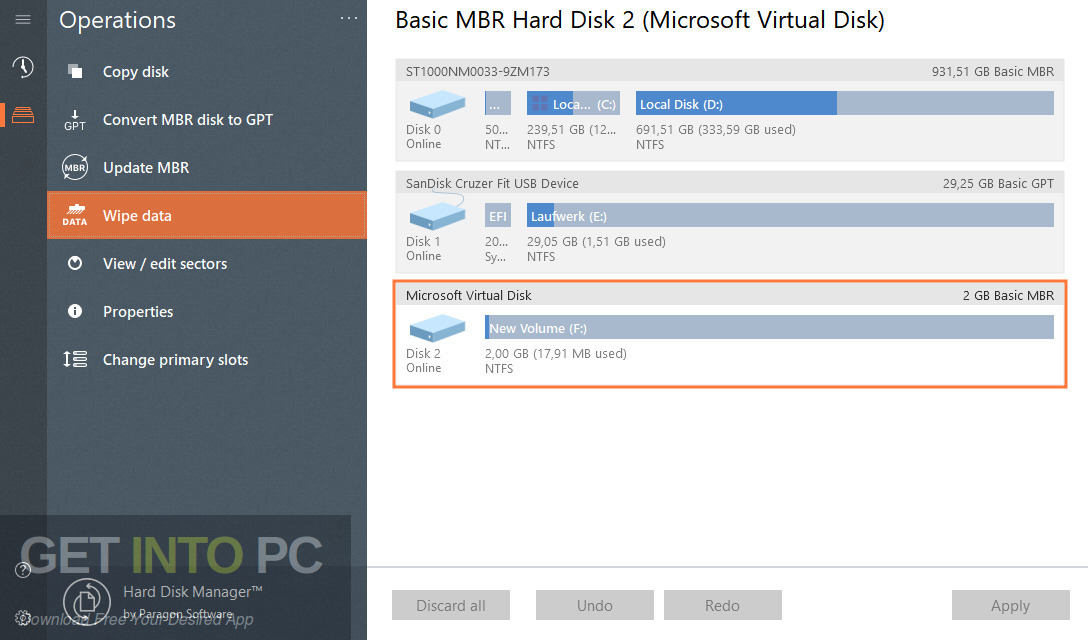Select the New Volume (F:) partition
Screen dimensions: 1088x640
pos(770,328)
